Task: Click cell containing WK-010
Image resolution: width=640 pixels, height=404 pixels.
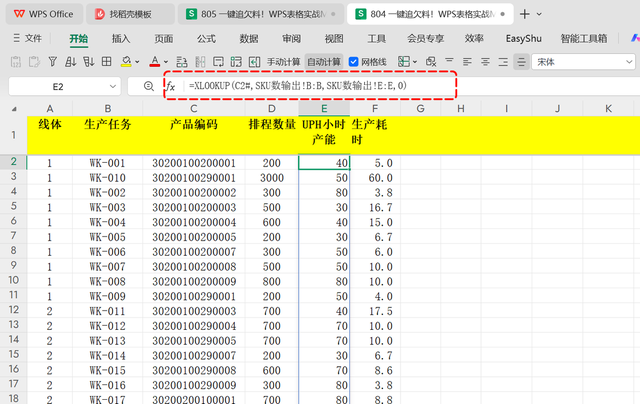Action: 108,178
